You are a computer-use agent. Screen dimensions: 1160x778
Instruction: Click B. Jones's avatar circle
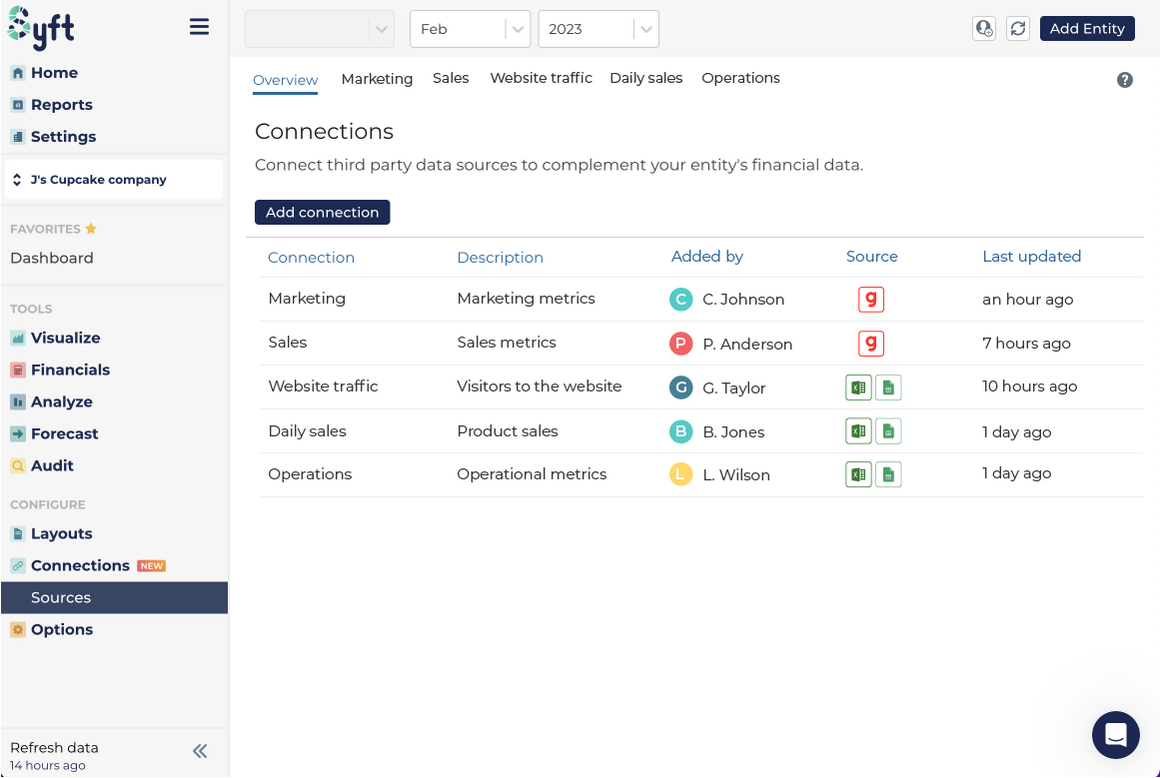(x=681, y=432)
